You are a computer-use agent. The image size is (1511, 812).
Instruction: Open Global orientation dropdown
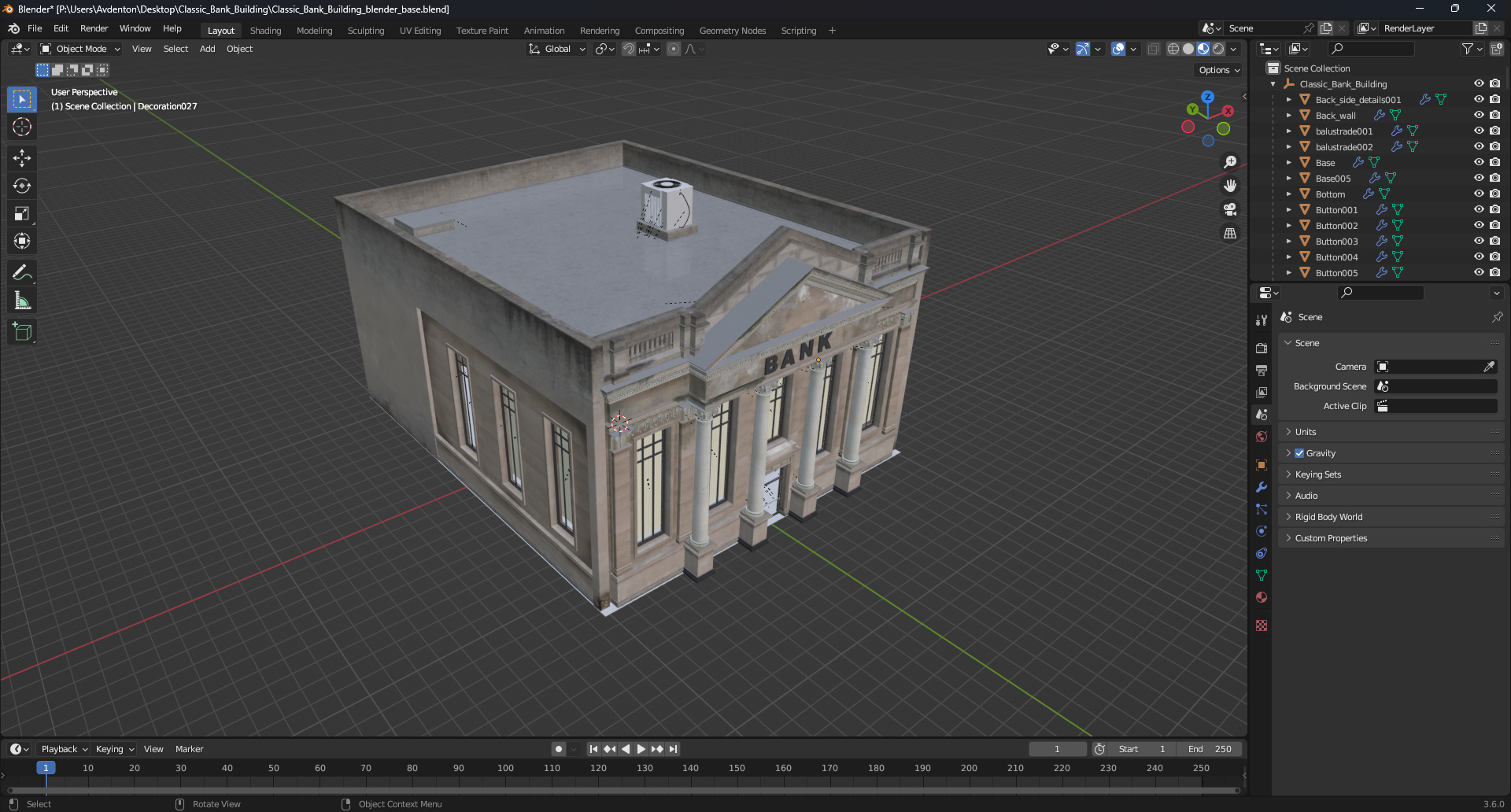[x=557, y=49]
